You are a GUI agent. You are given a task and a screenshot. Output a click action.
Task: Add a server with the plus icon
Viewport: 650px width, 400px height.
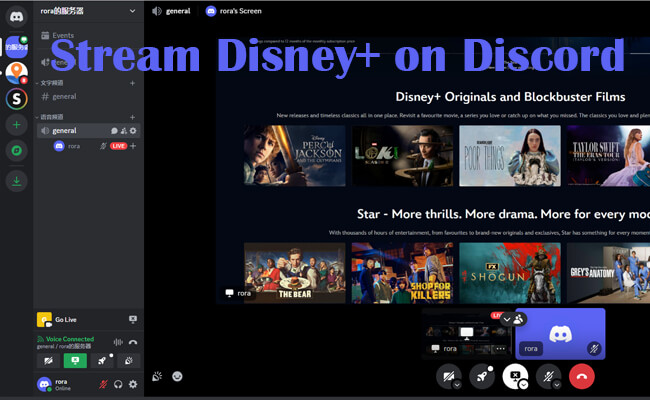[x=17, y=124]
